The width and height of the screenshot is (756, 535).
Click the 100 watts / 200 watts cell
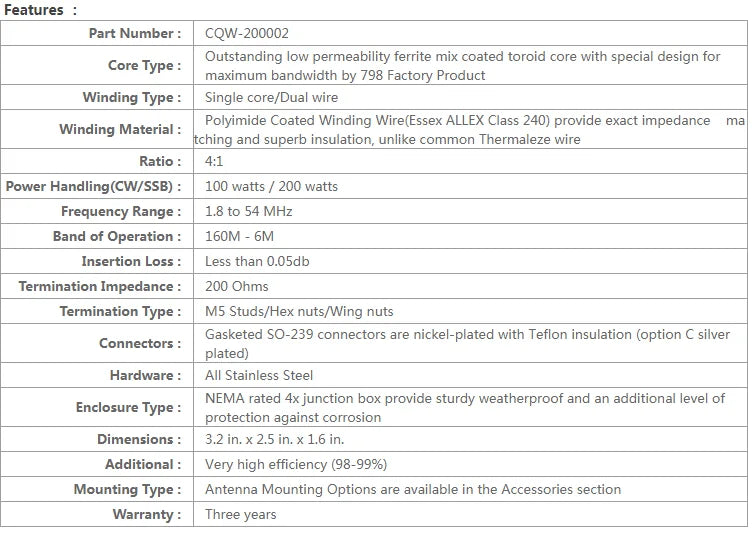tap(271, 186)
